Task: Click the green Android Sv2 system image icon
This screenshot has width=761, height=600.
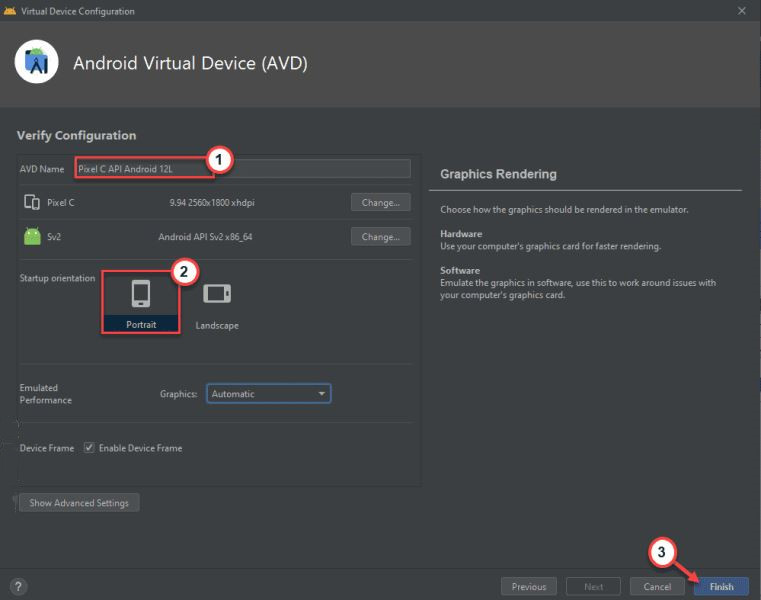Action: [x=31, y=237]
